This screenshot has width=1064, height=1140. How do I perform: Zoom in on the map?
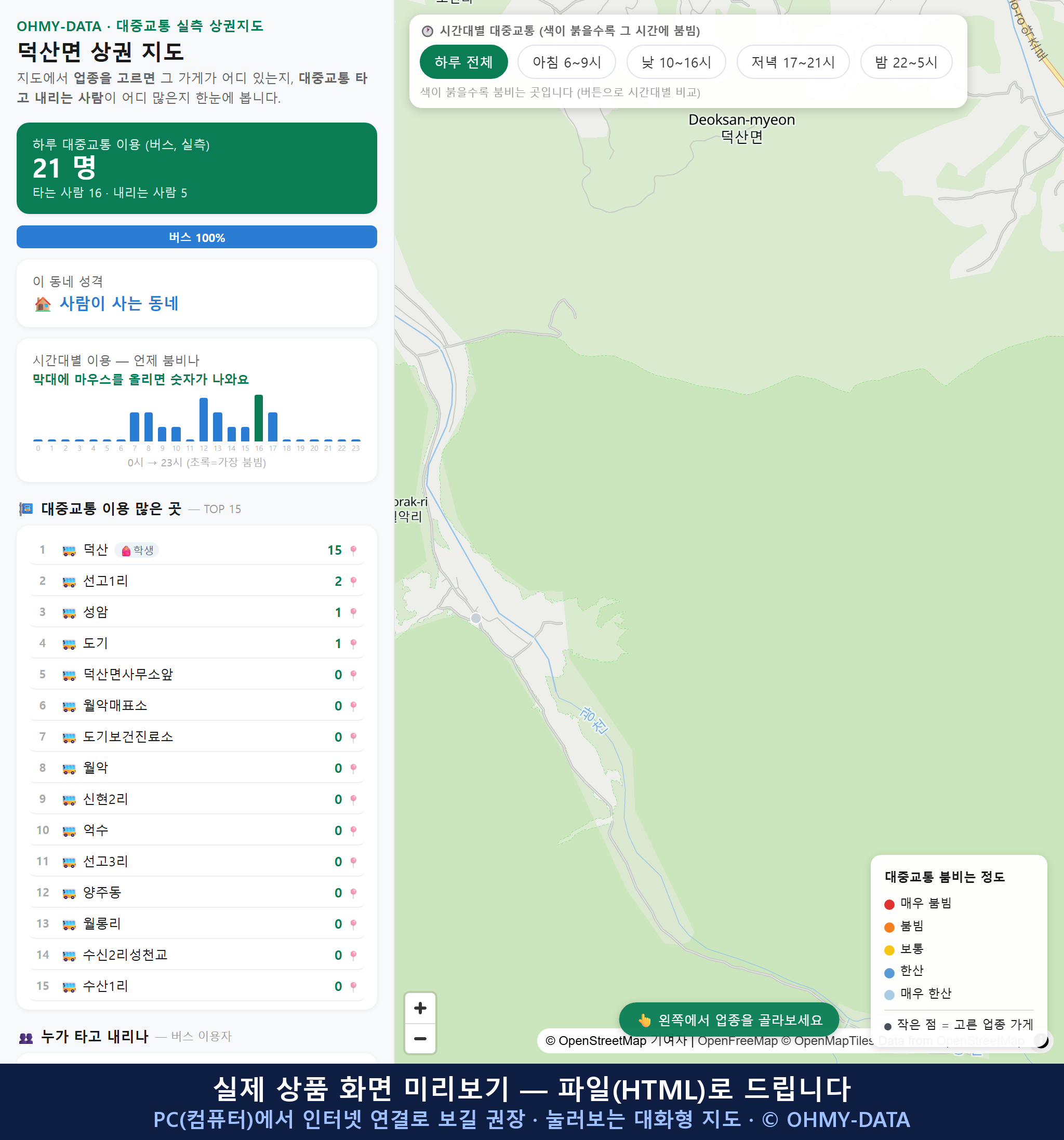[420, 1008]
